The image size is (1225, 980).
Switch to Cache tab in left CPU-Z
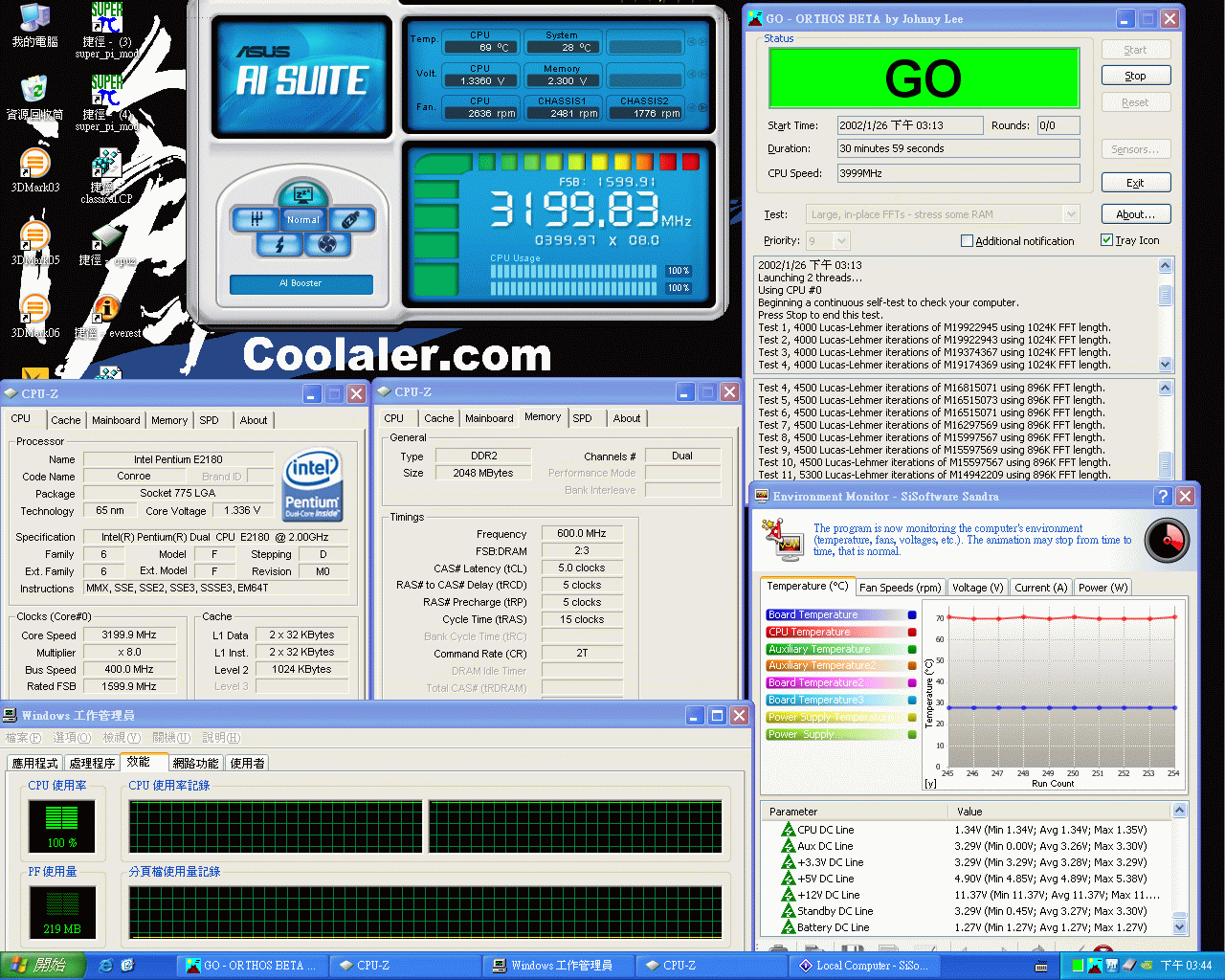pos(66,420)
